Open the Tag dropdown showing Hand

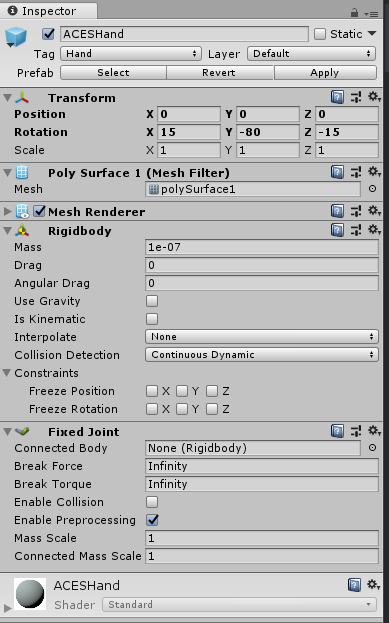(130, 54)
